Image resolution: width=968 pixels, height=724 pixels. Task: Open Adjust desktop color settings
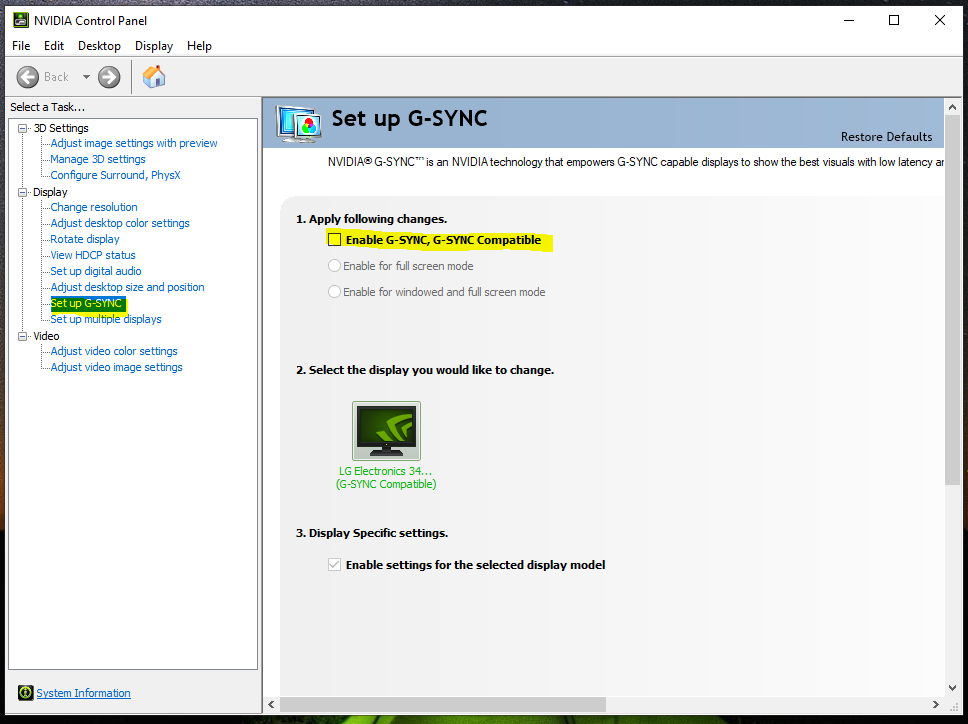(x=120, y=223)
